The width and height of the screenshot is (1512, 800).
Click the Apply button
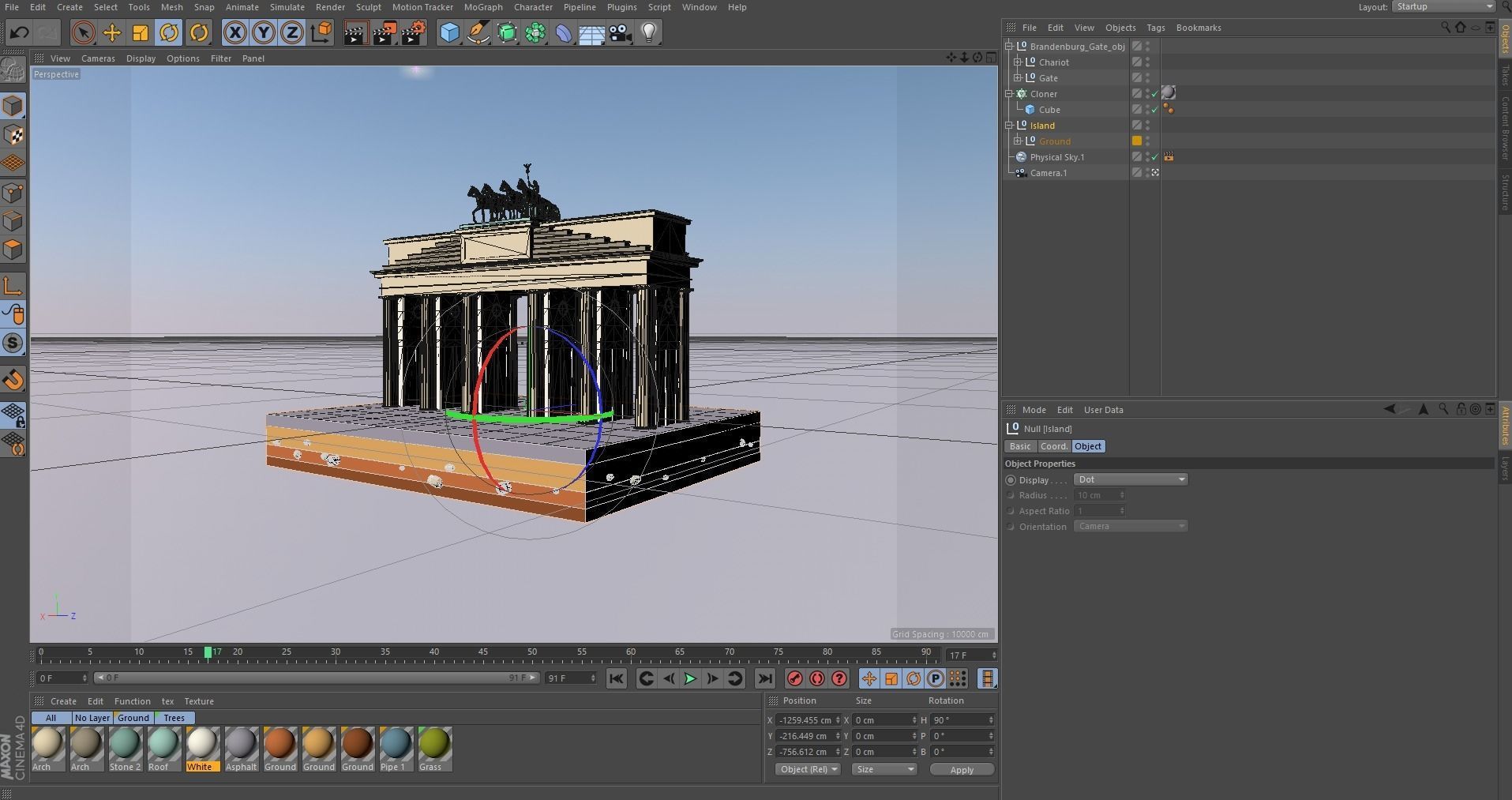[962, 770]
